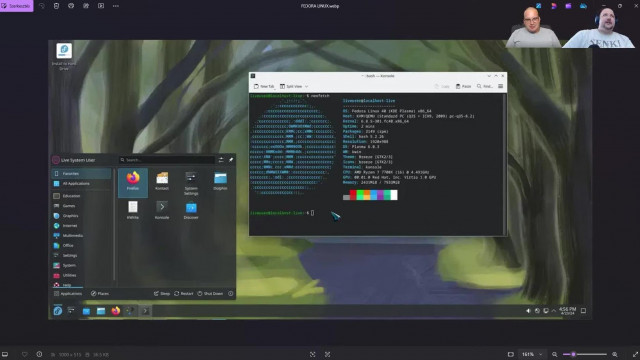
Task: Click the slideshow play icon in viewer toolbar
Action: [101, 6]
